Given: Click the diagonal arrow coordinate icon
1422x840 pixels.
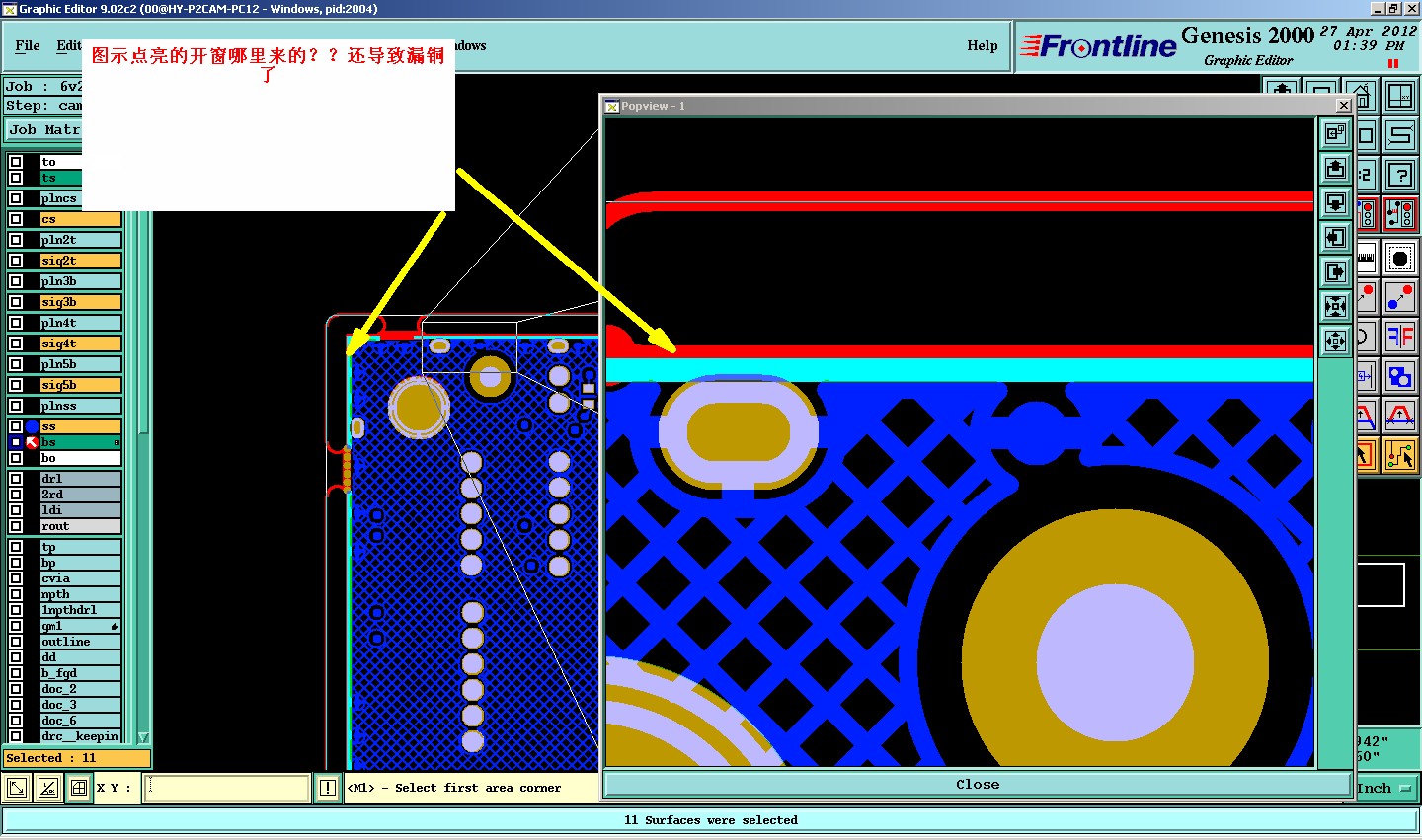Looking at the screenshot, I should (17, 788).
